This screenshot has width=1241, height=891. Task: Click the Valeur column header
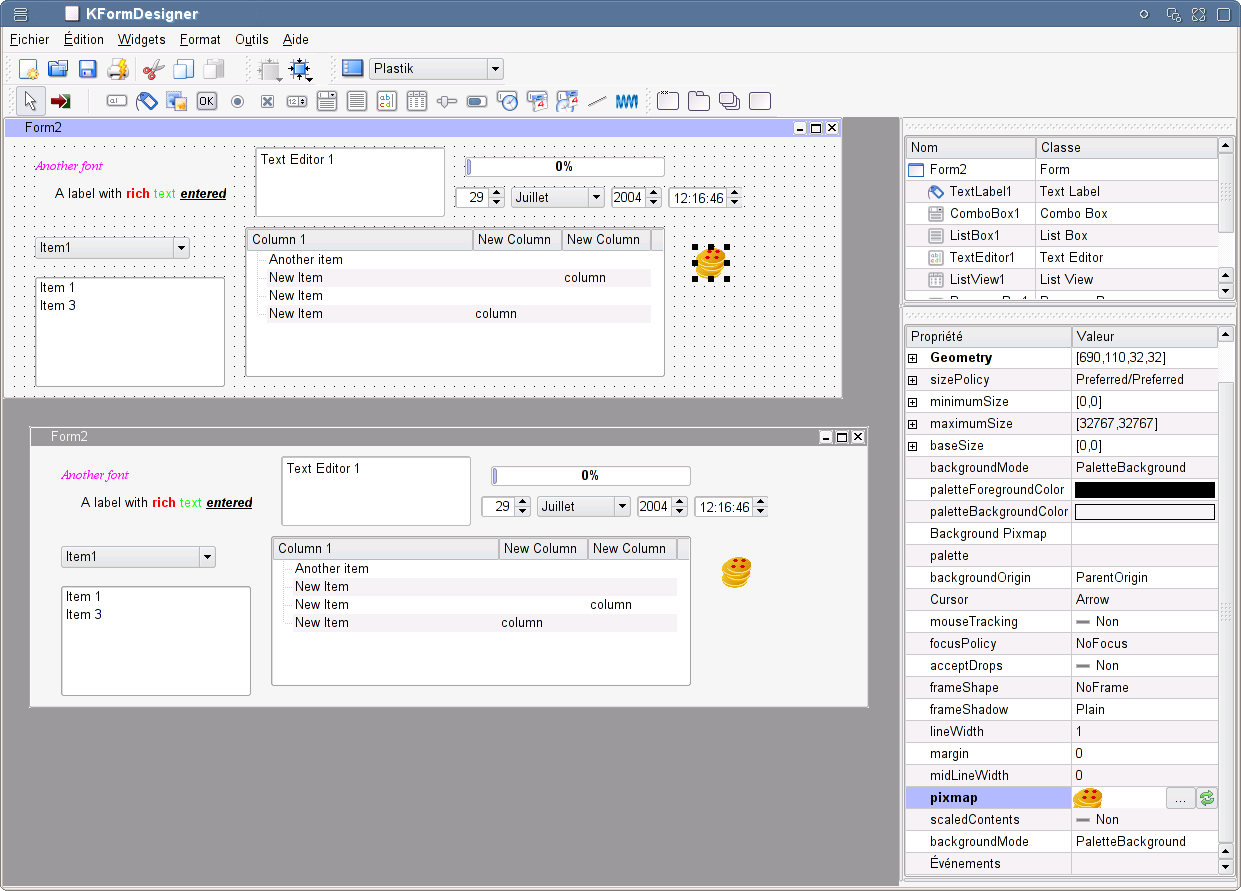click(1144, 336)
